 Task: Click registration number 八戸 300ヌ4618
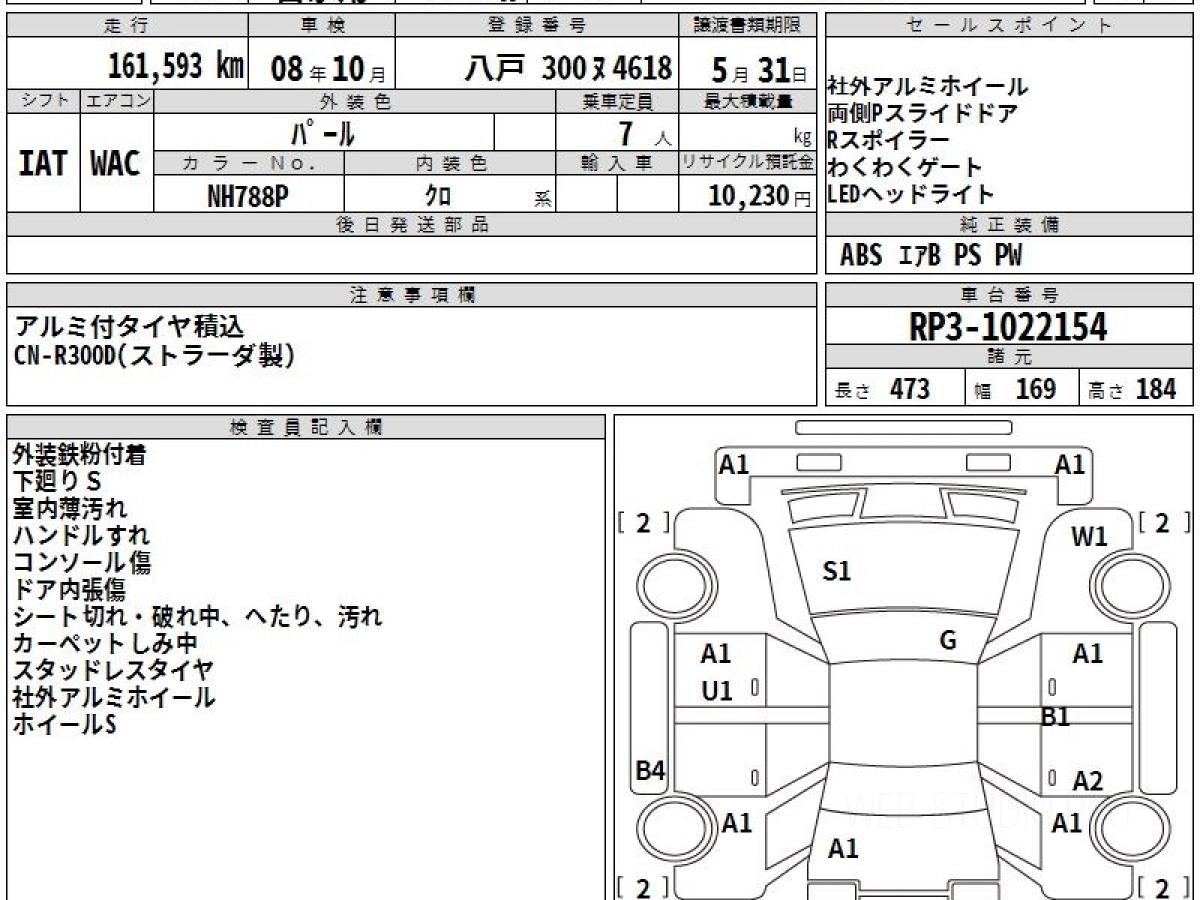tap(568, 68)
